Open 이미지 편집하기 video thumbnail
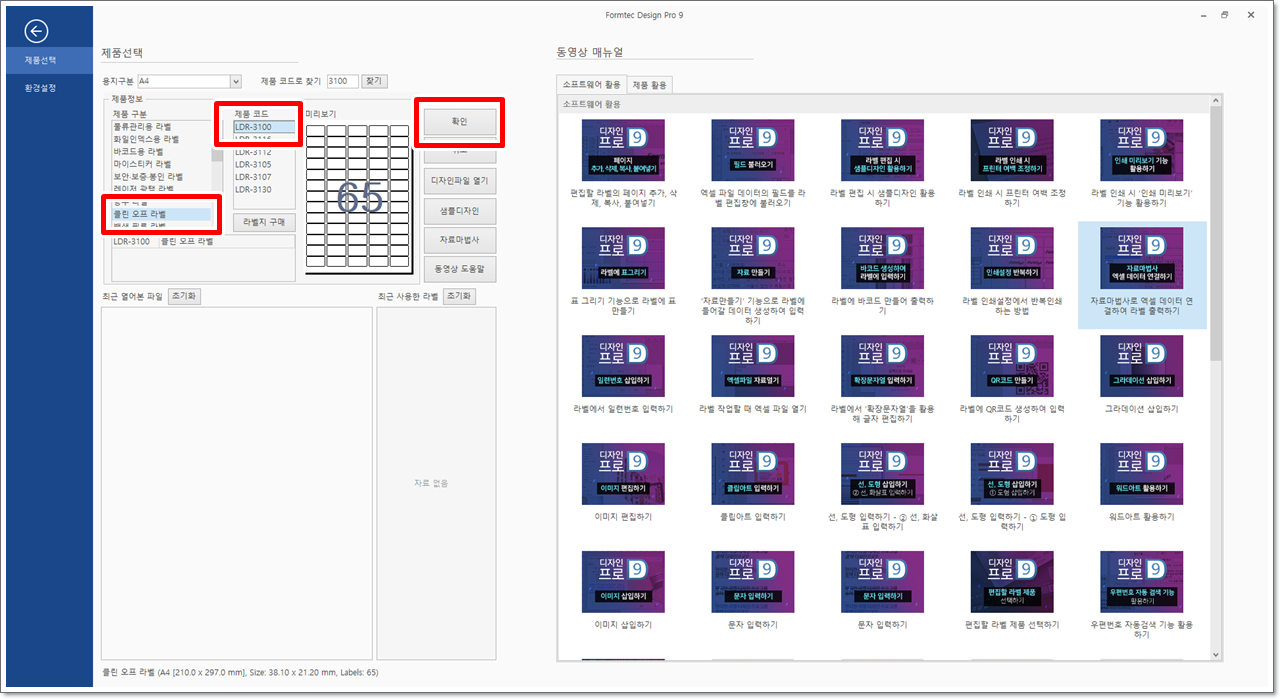This screenshot has height=699, width=1280. coord(623,474)
